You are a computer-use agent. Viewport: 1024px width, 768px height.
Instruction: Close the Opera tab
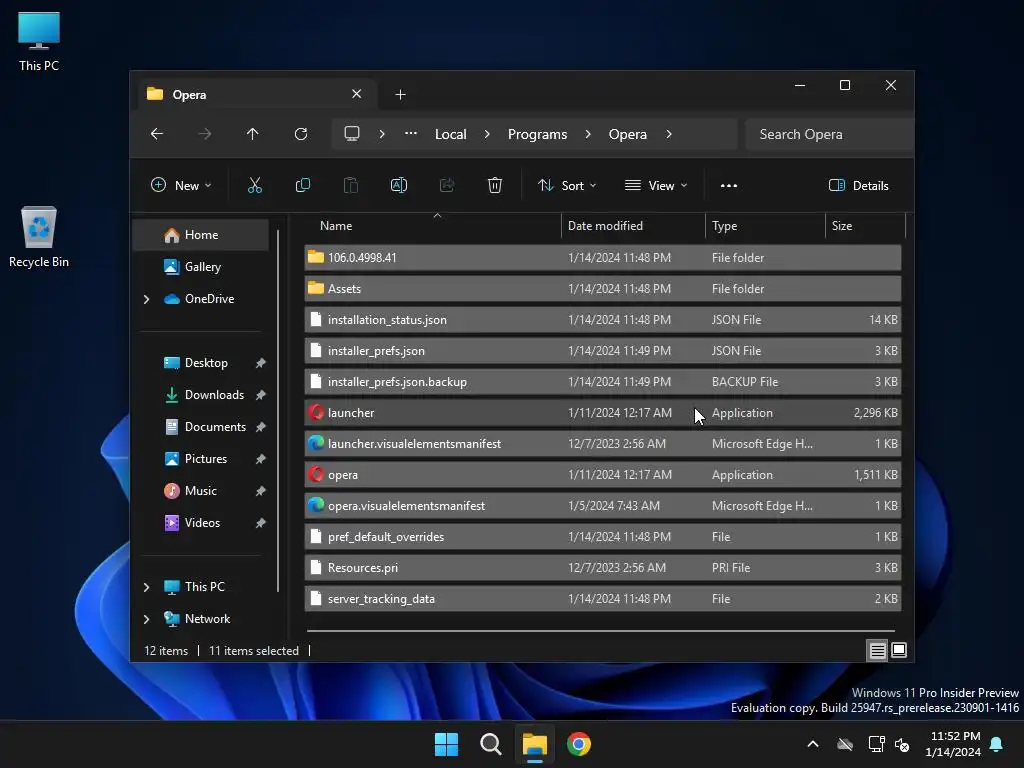click(x=357, y=94)
